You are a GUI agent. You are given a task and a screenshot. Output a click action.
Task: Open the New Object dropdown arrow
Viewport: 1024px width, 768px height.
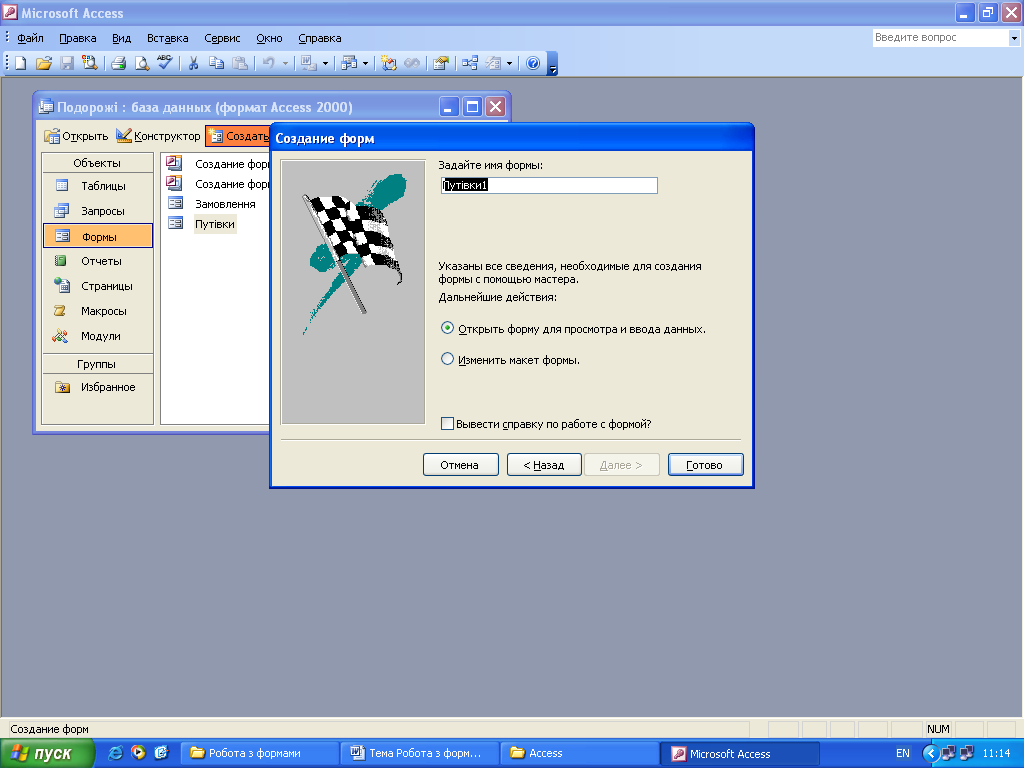[x=509, y=64]
